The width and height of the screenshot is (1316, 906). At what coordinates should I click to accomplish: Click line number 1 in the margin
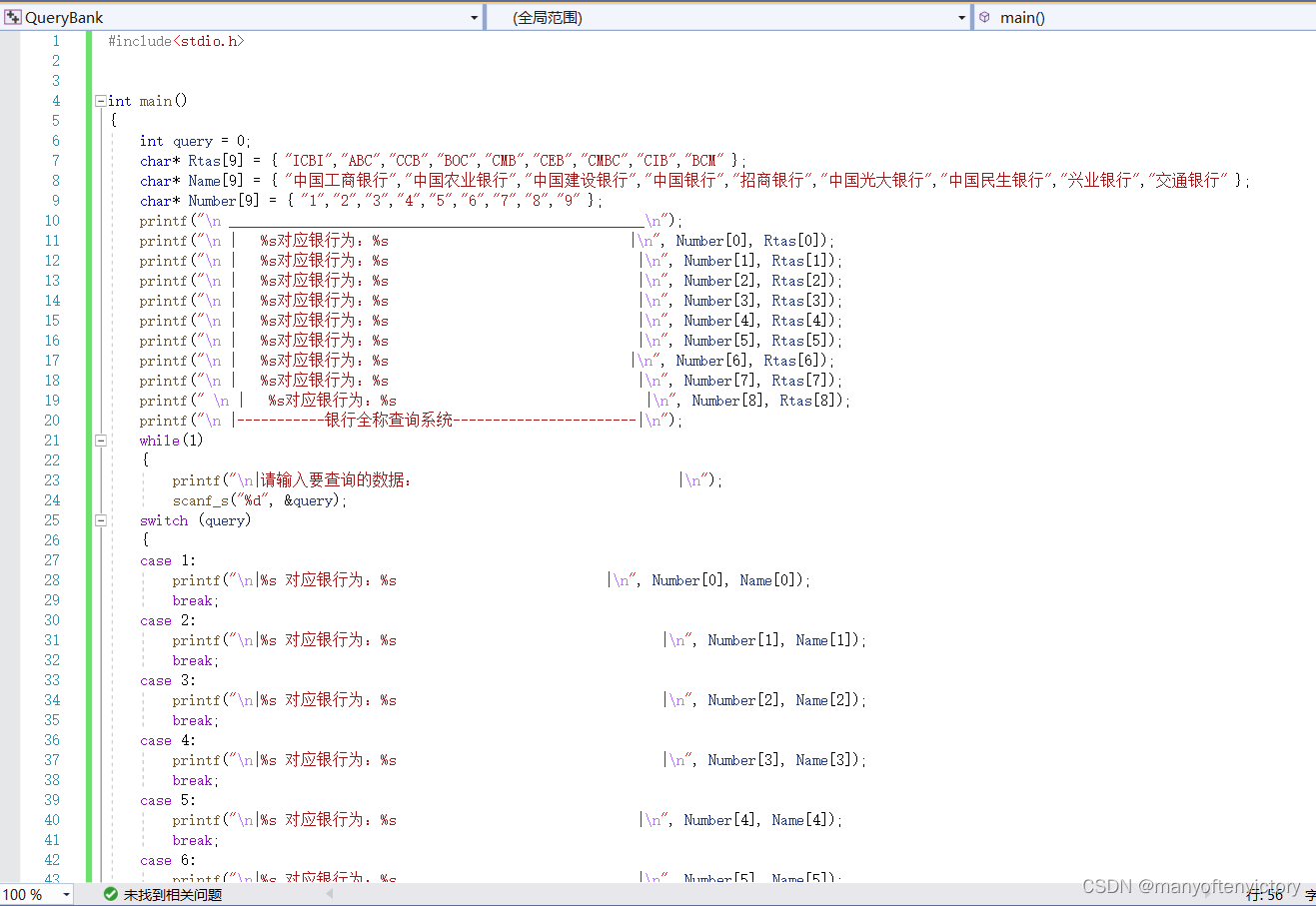56,41
